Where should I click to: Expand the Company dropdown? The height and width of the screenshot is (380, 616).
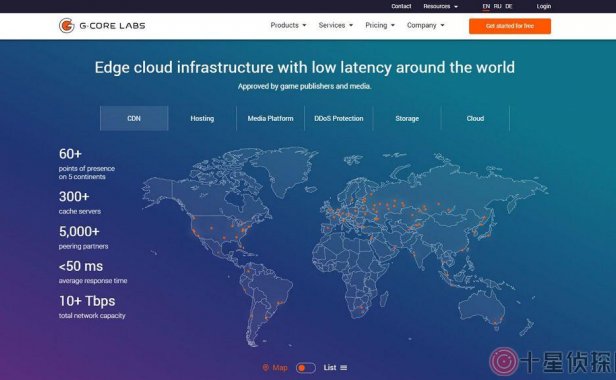425,25
